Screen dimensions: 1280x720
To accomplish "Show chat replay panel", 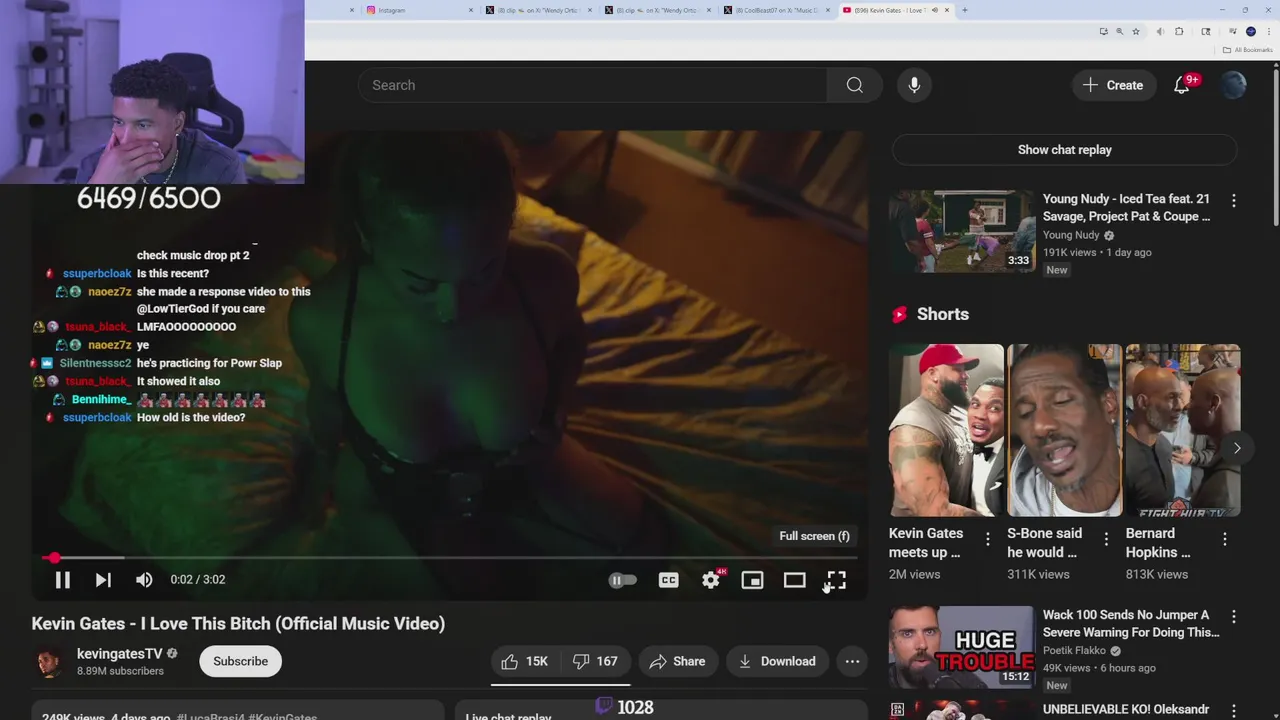I will click(x=1064, y=150).
